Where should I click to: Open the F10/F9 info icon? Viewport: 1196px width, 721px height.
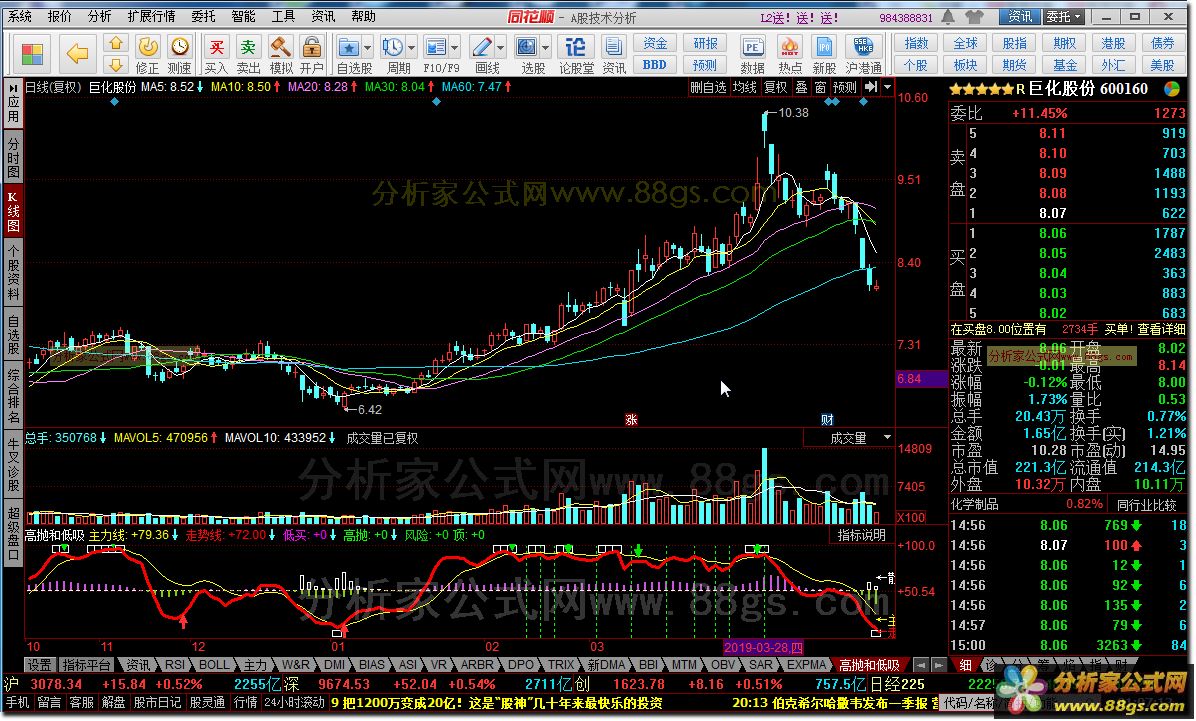(436, 48)
